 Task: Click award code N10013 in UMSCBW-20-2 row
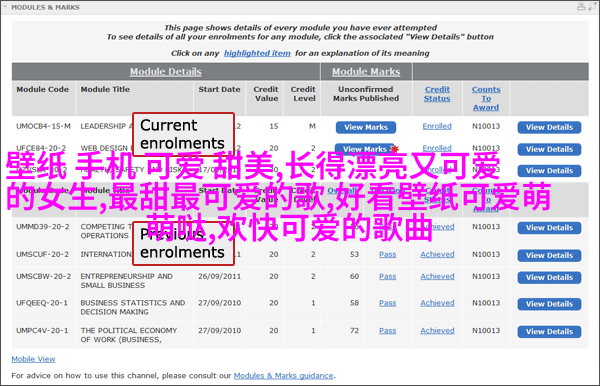(486, 276)
